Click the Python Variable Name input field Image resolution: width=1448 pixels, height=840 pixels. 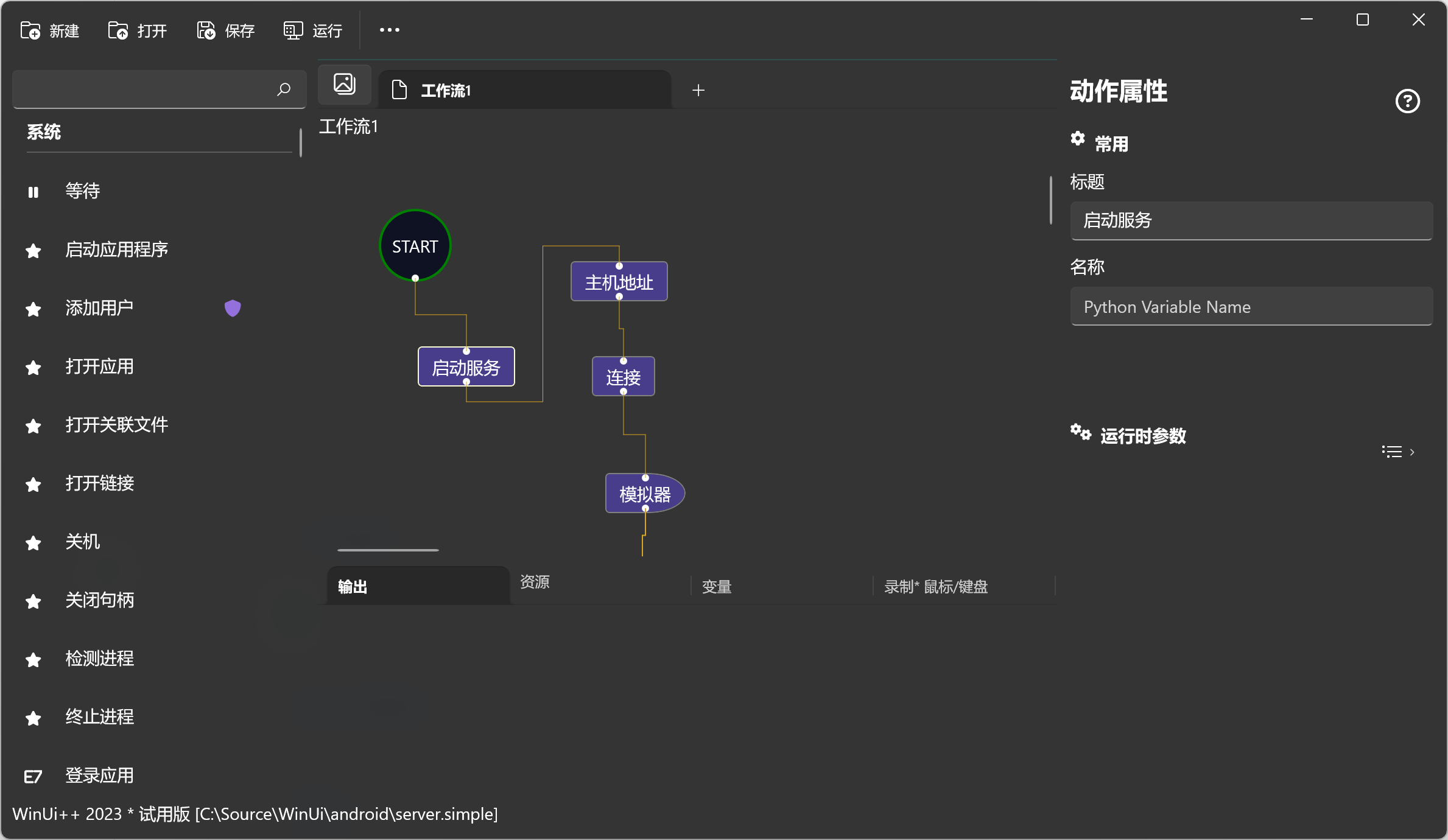click(1251, 307)
